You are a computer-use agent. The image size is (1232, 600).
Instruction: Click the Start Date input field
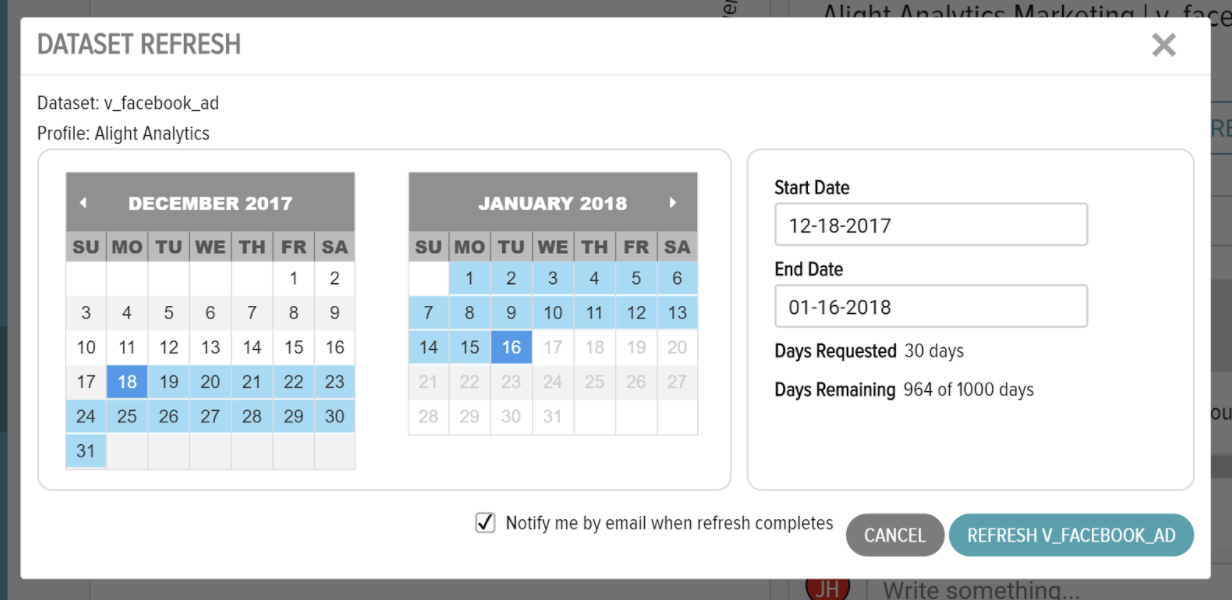(931, 225)
